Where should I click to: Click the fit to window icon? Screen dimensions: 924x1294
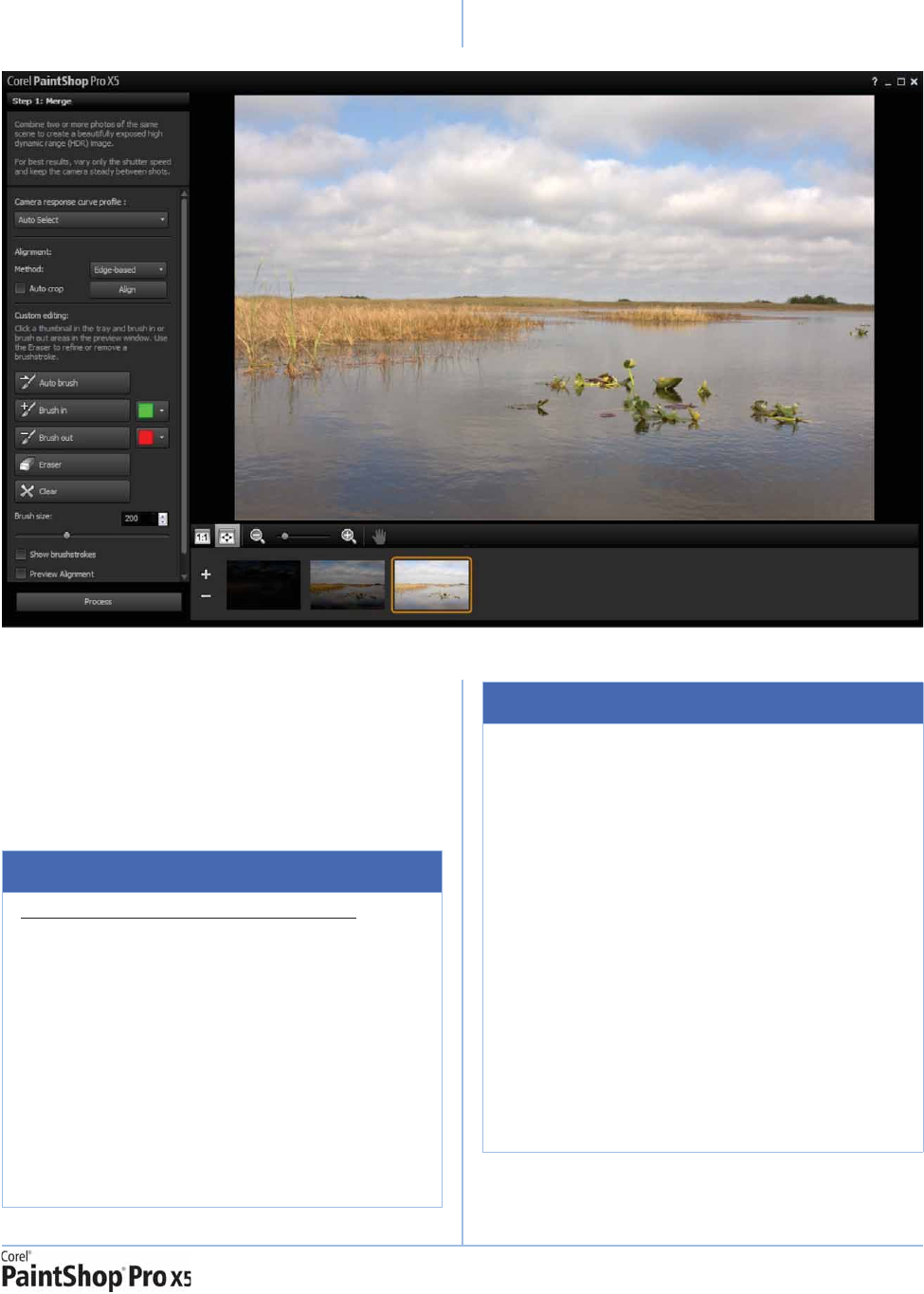tap(227, 537)
